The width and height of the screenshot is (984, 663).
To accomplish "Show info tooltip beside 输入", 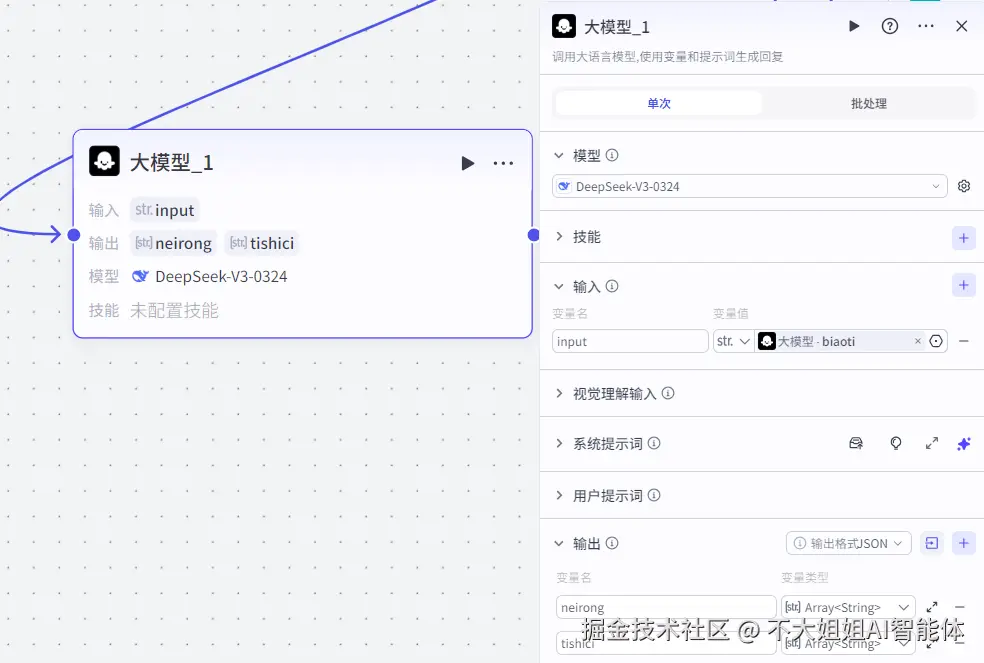I will pos(612,286).
